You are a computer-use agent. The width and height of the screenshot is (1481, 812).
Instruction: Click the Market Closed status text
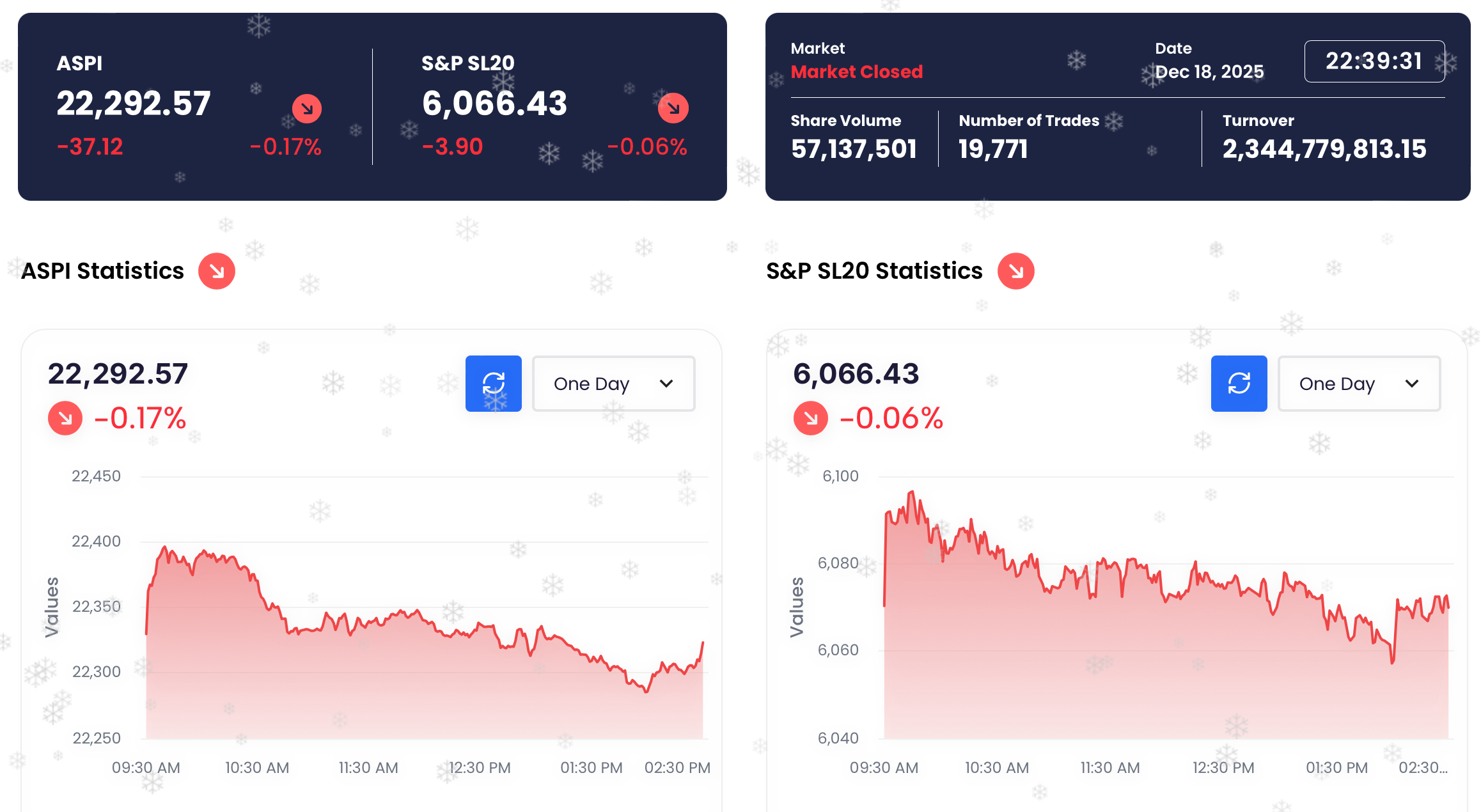pos(856,72)
